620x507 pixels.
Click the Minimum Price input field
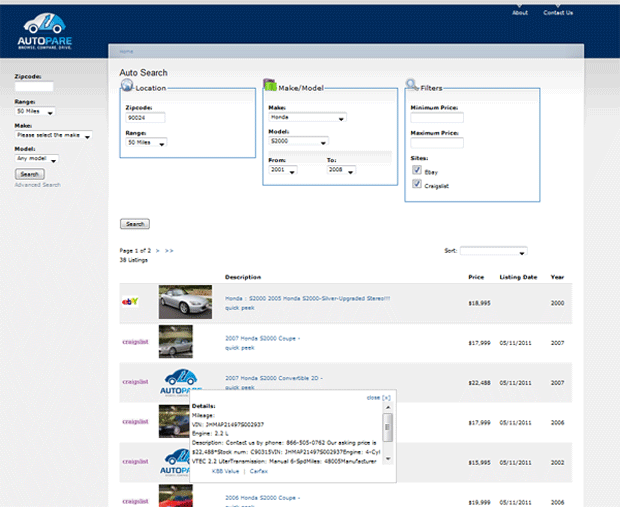pos(437,117)
